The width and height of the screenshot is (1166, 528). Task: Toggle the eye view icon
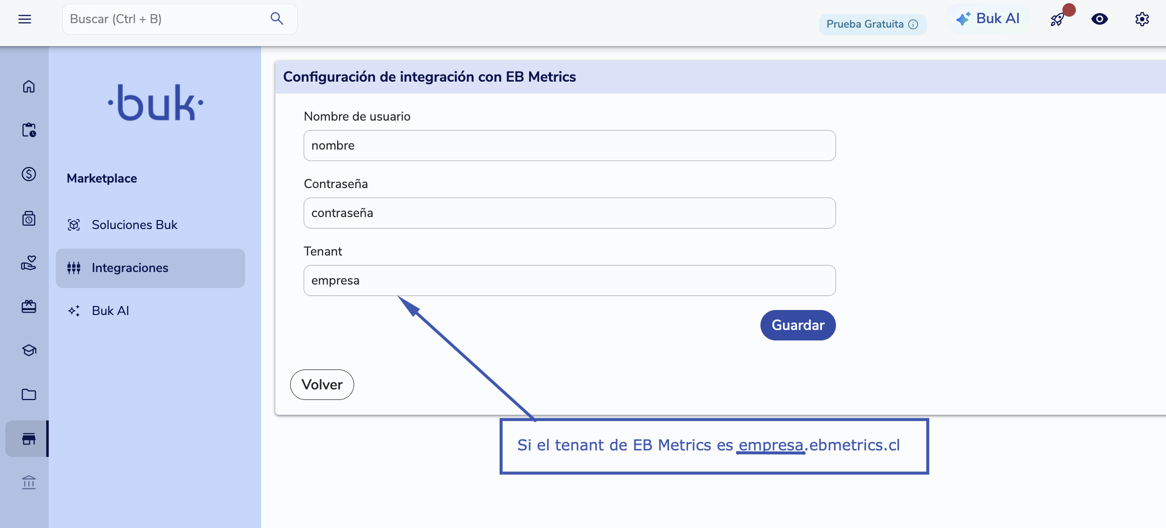[x=1099, y=19]
